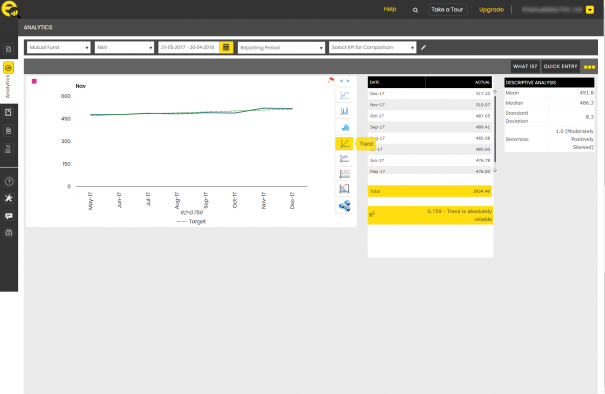Select the Analytics sidebar tab
Screen dimensions: 605x394
click(8, 81)
